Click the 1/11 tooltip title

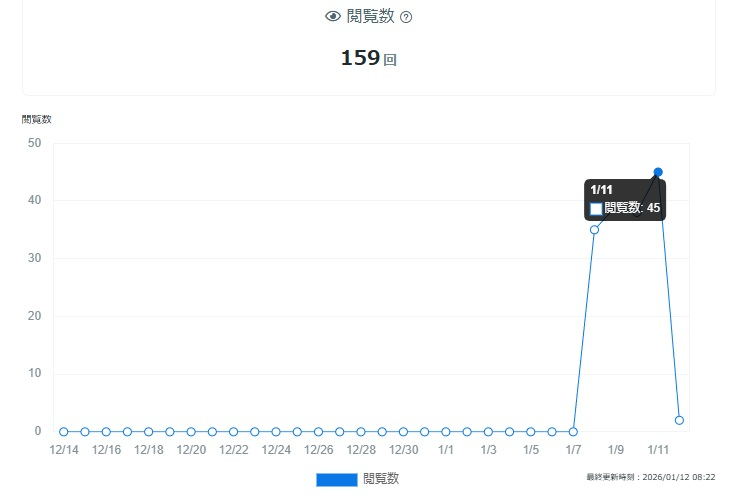(601, 190)
